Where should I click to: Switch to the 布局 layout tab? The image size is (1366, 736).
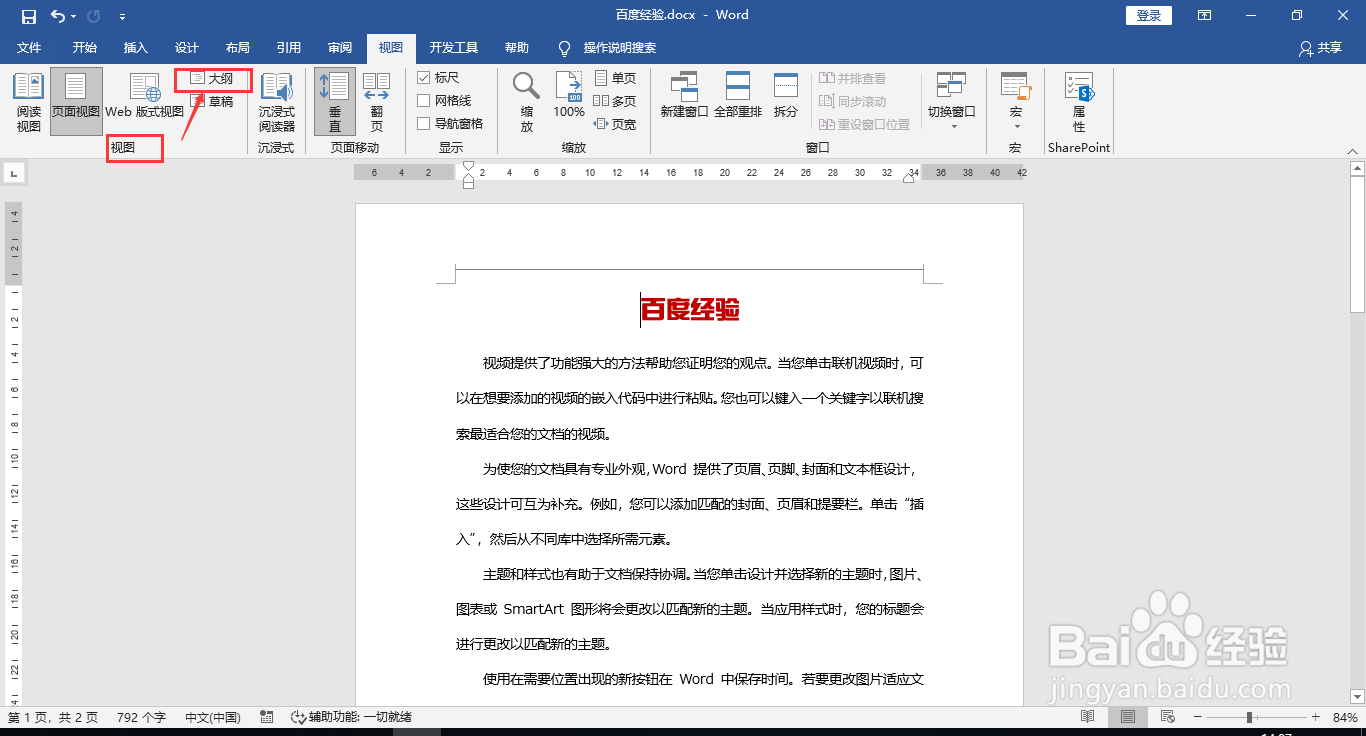pos(238,48)
